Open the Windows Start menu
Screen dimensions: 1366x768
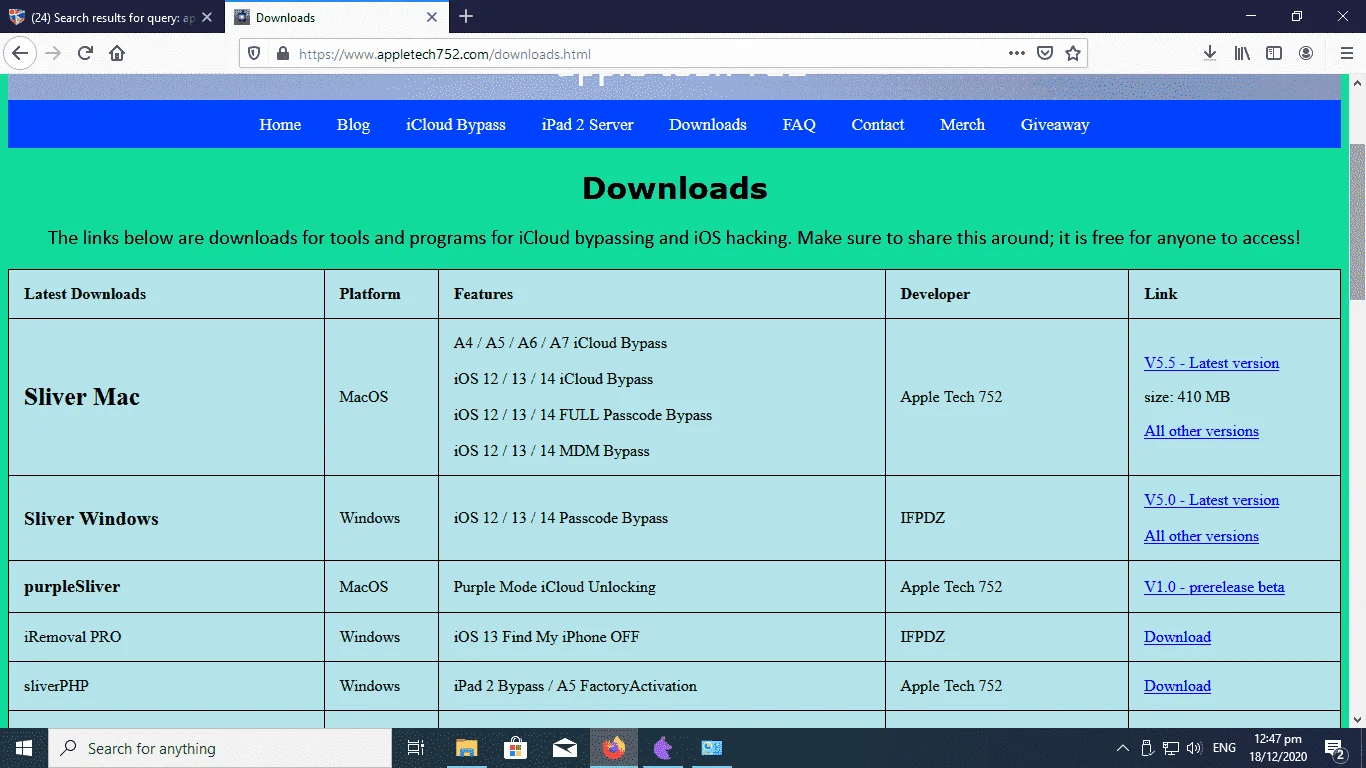tap(24, 748)
